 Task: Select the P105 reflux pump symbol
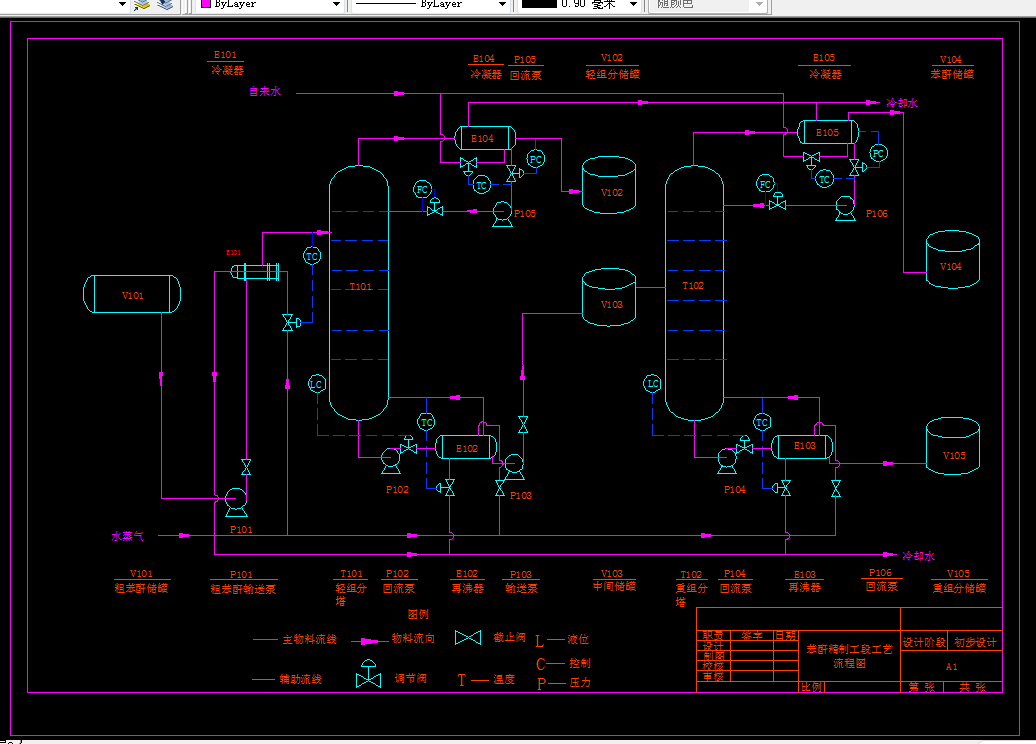click(x=502, y=214)
